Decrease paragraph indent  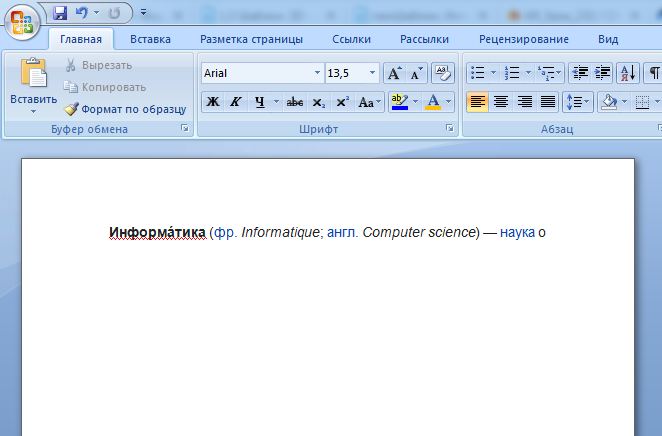coord(580,73)
